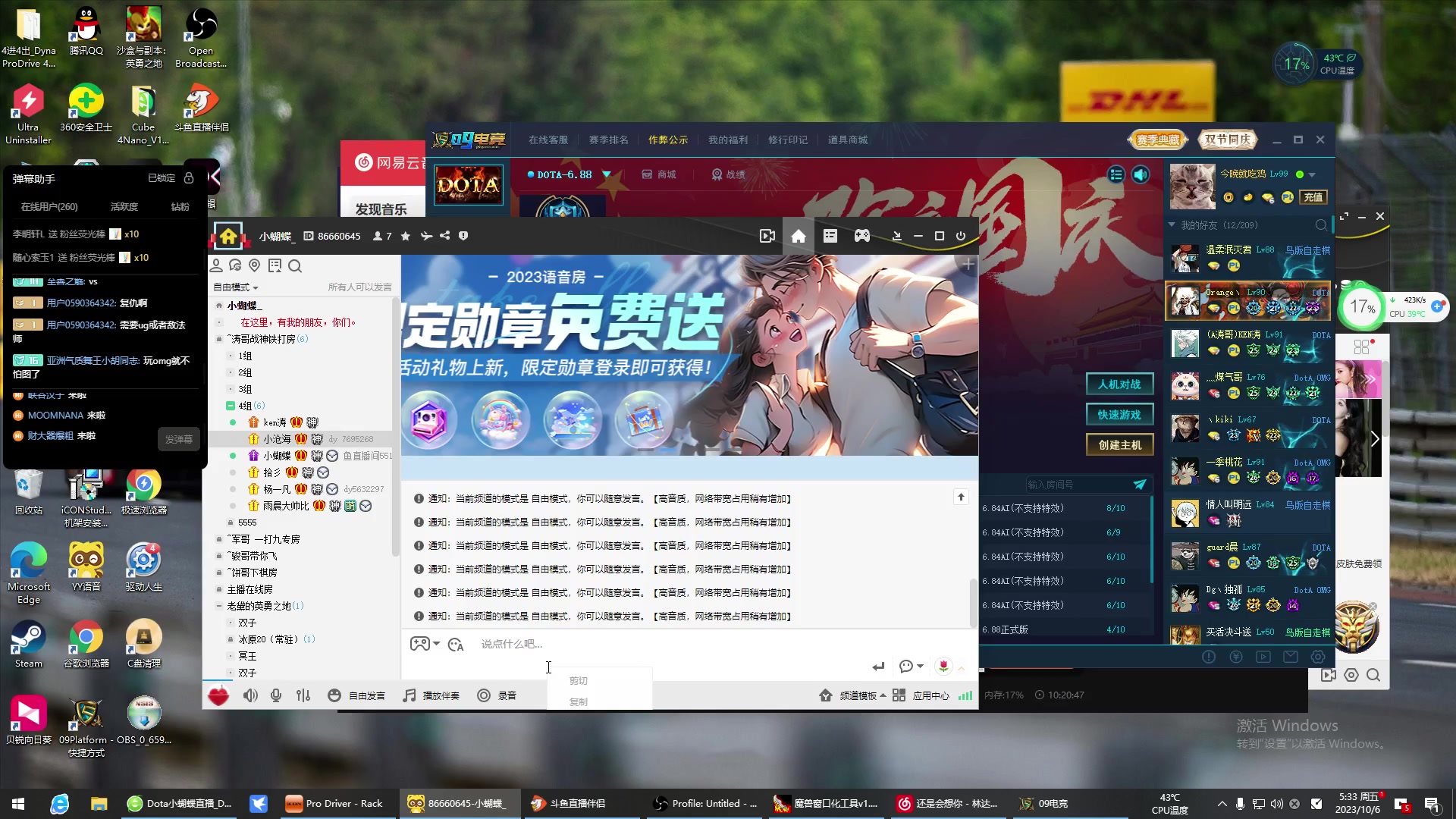Viewport: 1456px width, 819px height.
Task: Click the 充值 recharge button
Action: (1313, 198)
